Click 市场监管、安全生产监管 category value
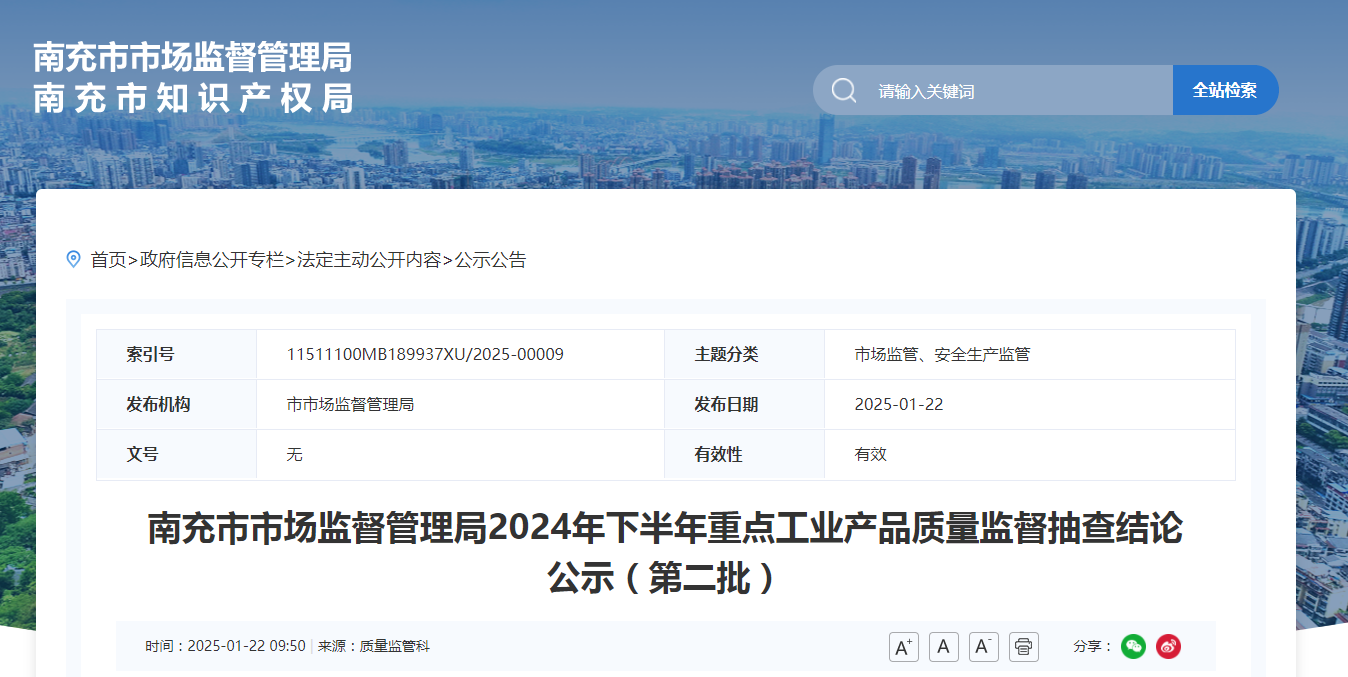This screenshot has height=677, width=1348. 942,354
